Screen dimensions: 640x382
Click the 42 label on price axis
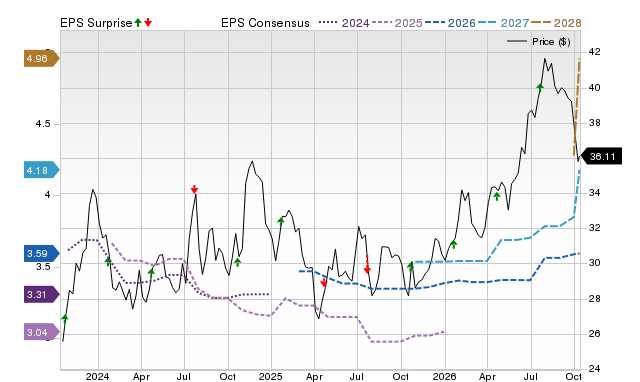click(594, 52)
